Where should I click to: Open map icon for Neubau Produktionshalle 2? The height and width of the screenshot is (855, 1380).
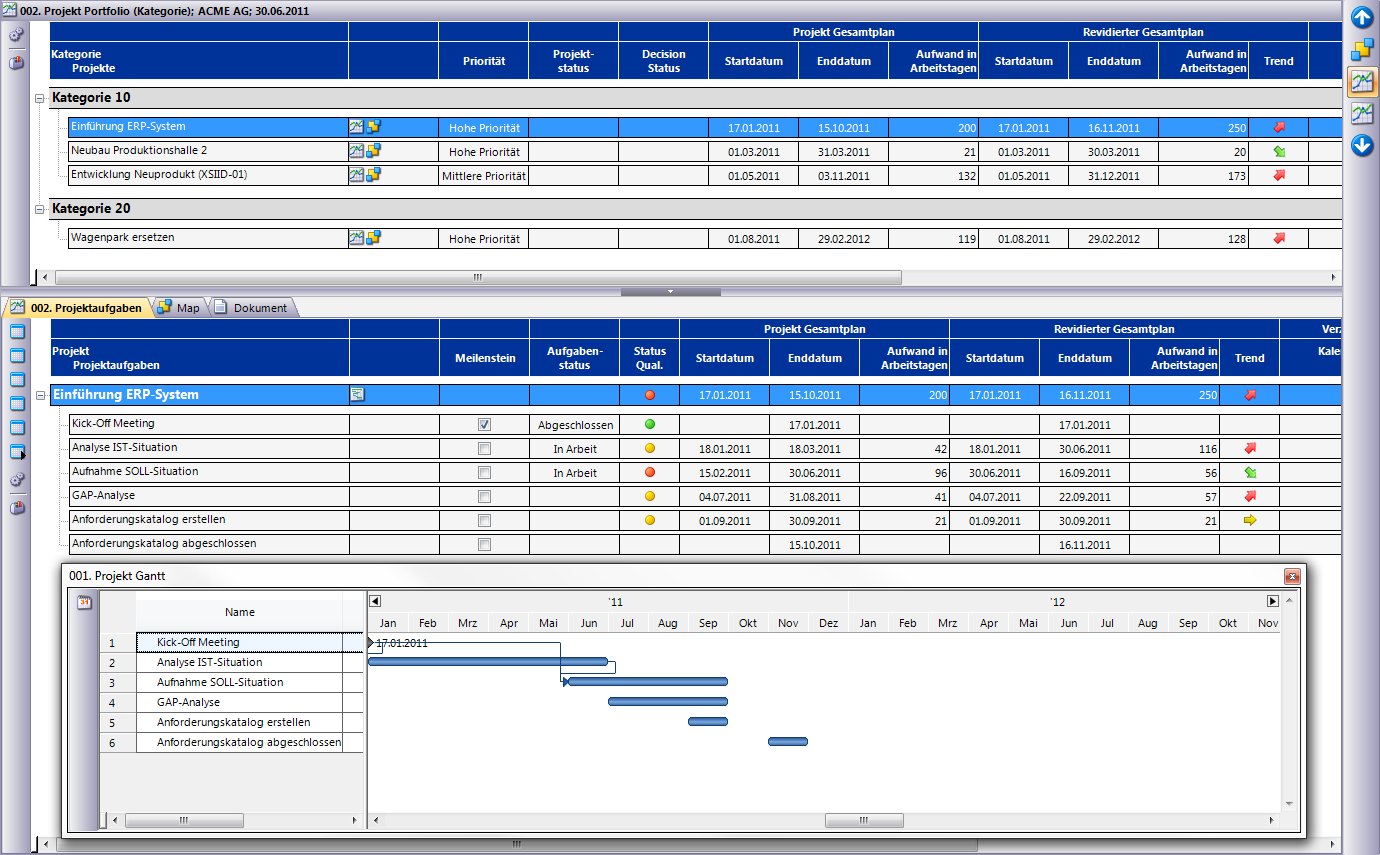coord(373,151)
